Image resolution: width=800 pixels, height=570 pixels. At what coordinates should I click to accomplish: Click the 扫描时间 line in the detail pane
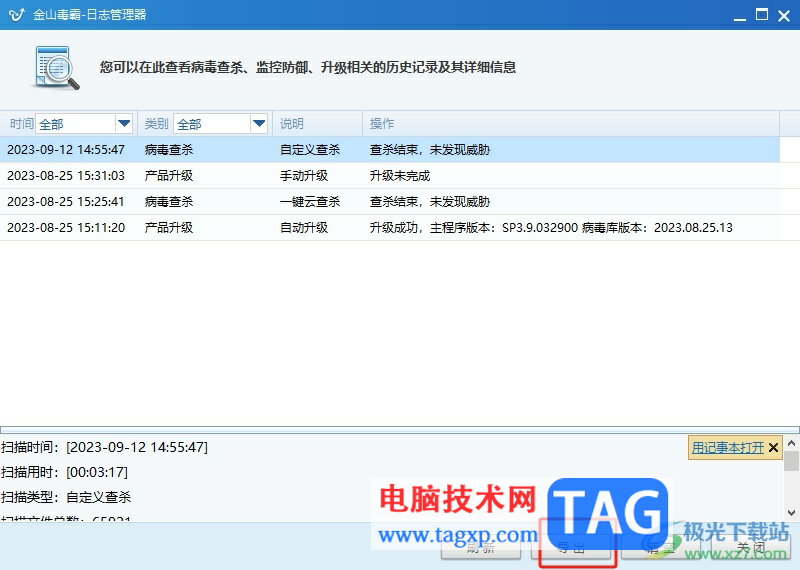click(x=105, y=447)
